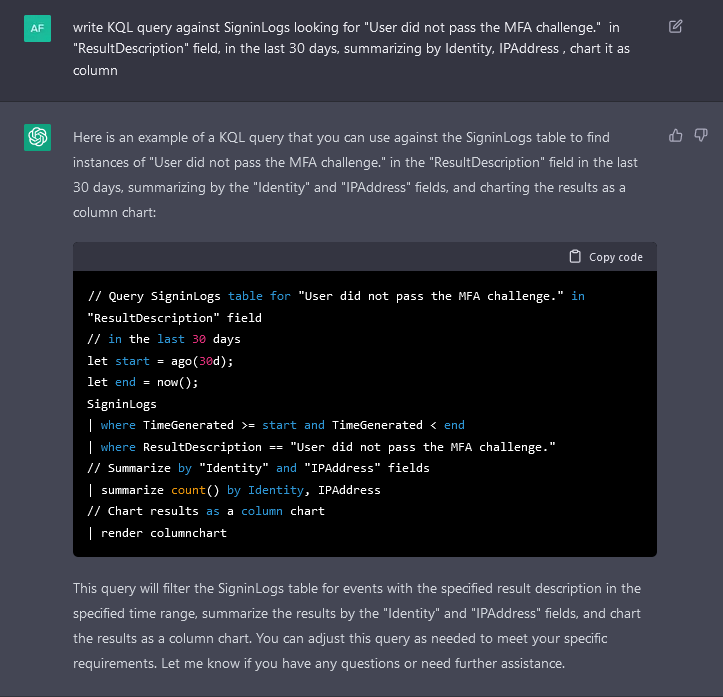
Task: Click the ChatGPT logo avatar
Action: (37, 138)
